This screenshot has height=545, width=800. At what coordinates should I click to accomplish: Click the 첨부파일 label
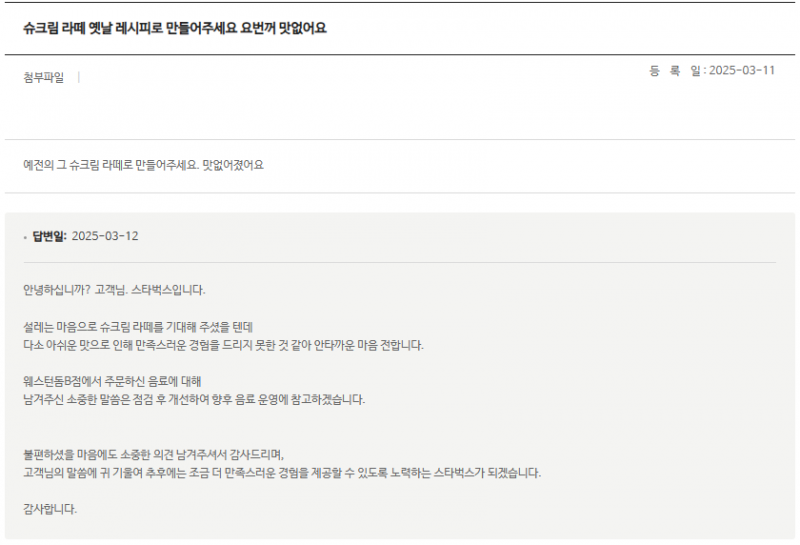coord(43,78)
